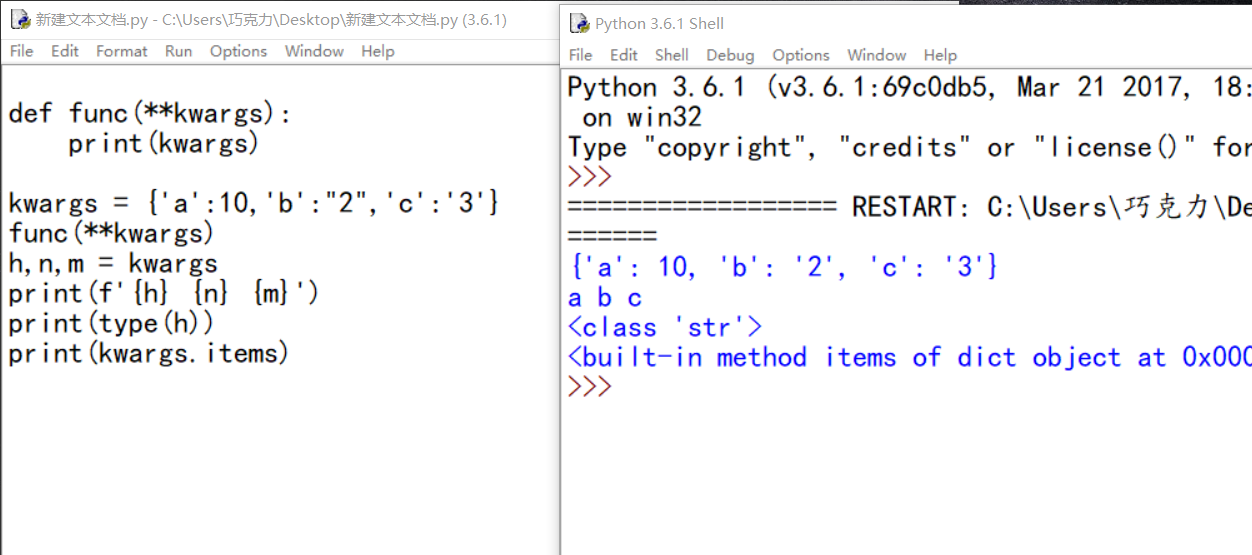Click the kwargs dictionary assignment line
This screenshot has width=1252, height=555.
[253, 203]
